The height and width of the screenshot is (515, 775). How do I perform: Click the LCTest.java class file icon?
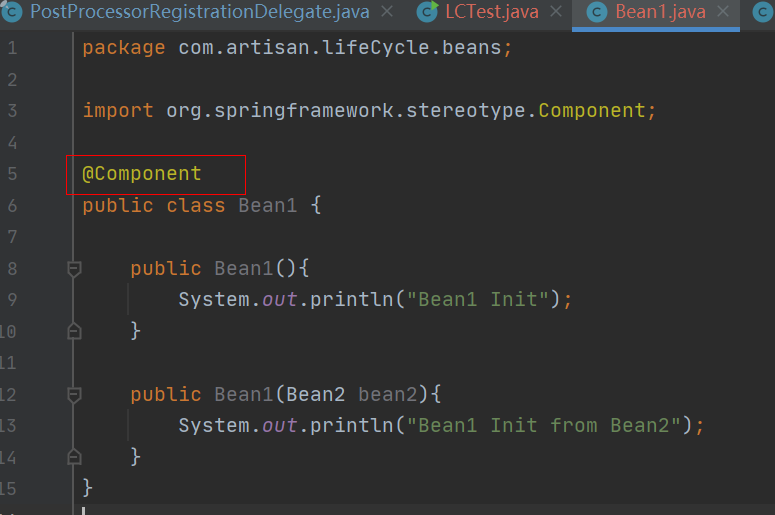coord(427,12)
